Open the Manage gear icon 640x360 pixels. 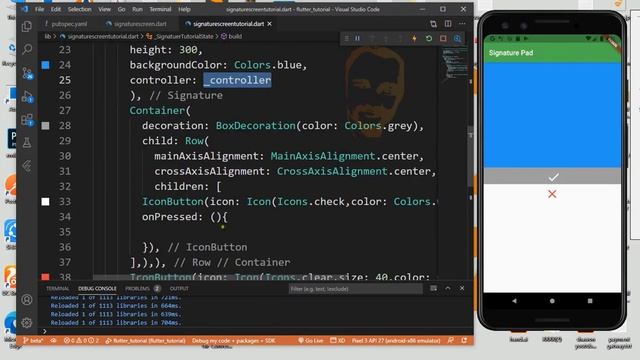coord(27,323)
